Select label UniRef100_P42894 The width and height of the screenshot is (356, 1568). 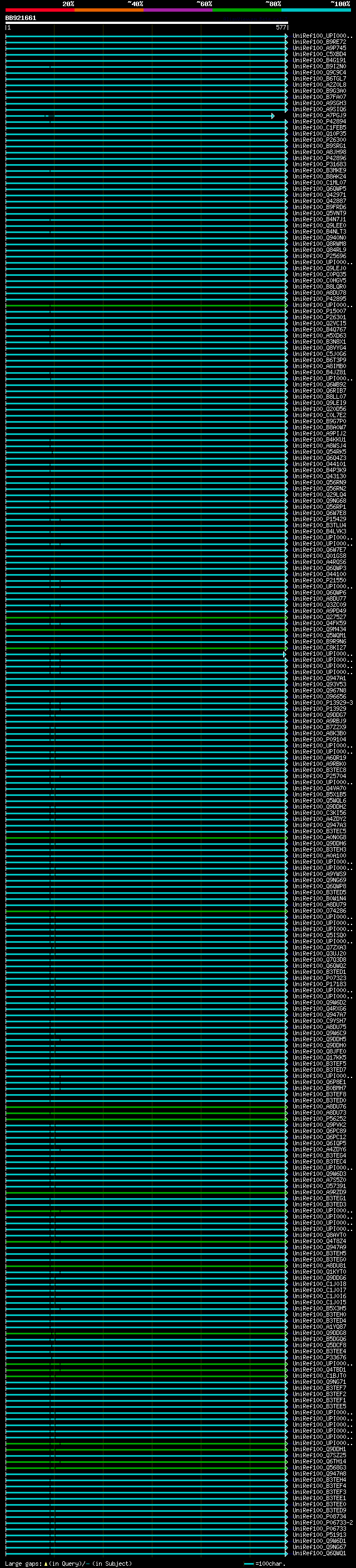tap(319, 122)
